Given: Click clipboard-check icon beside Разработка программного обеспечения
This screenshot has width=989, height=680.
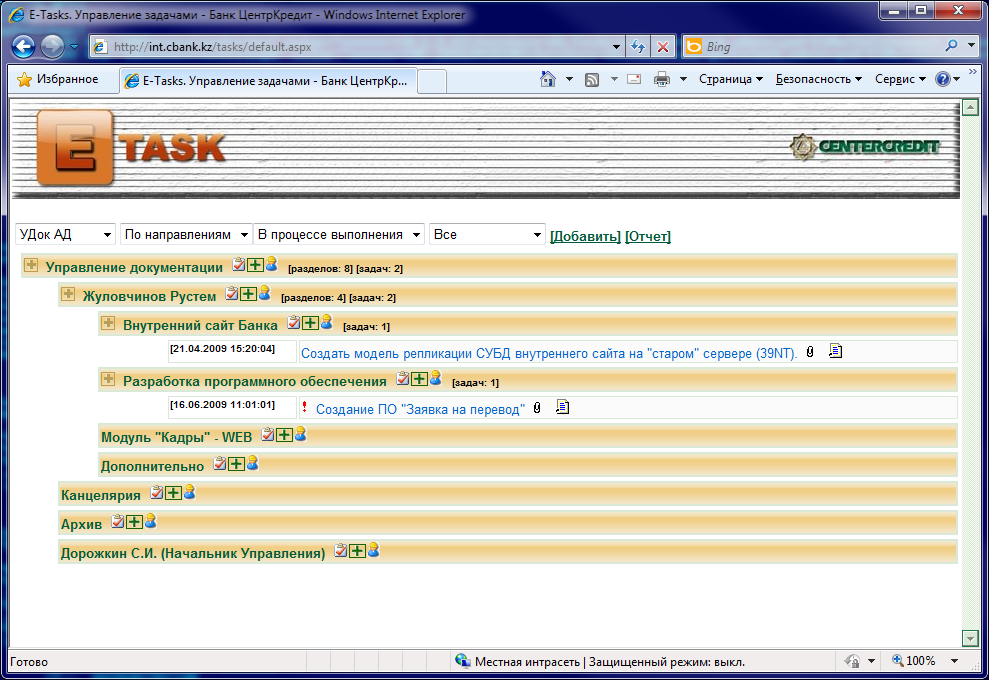Looking at the screenshot, I should (x=402, y=378).
